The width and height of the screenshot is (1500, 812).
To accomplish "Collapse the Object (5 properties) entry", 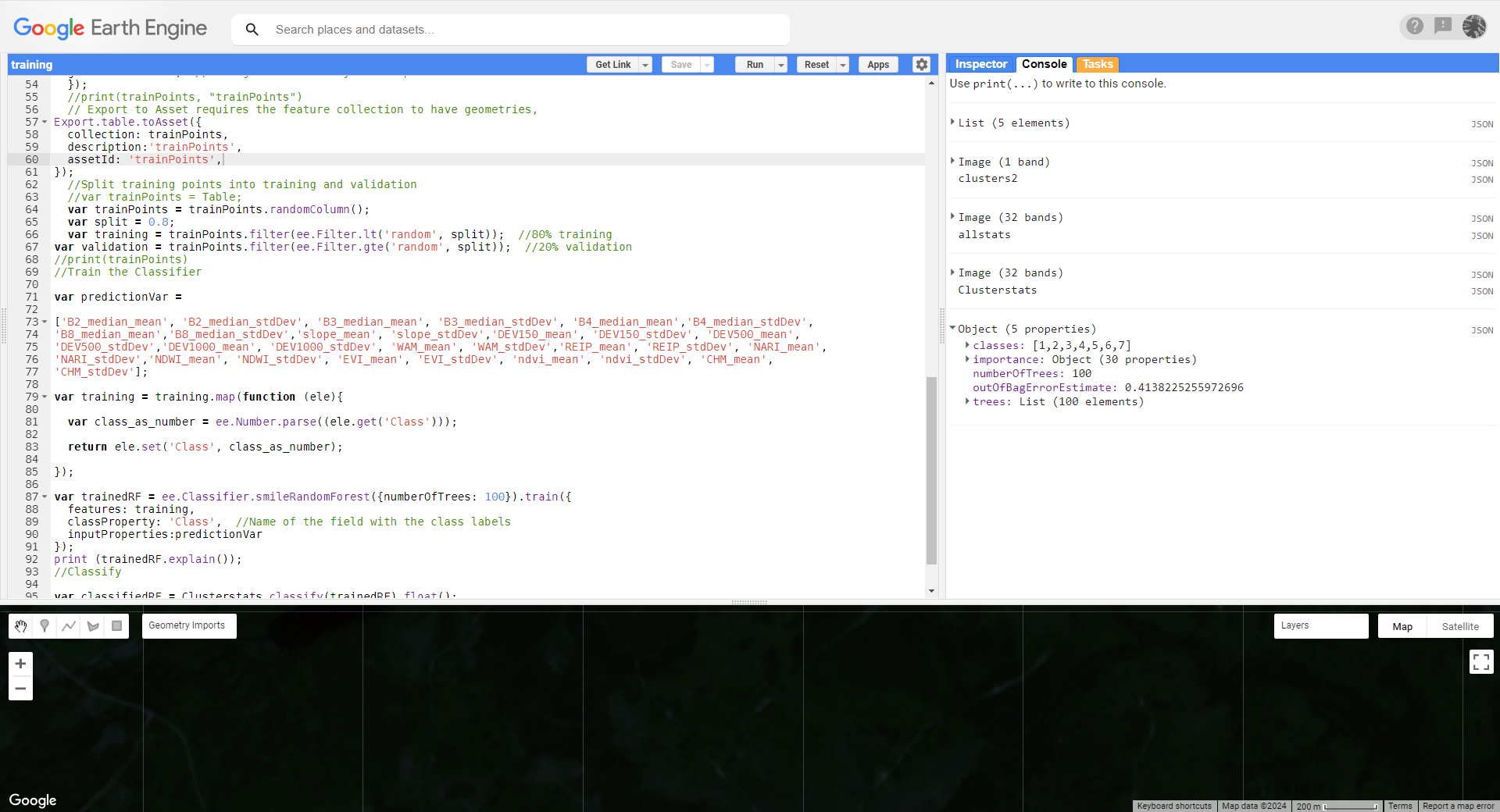I will pyautogui.click(x=952, y=328).
